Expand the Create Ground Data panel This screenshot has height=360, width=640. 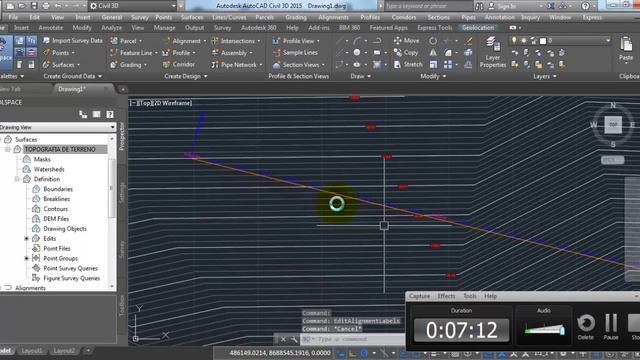click(72, 76)
